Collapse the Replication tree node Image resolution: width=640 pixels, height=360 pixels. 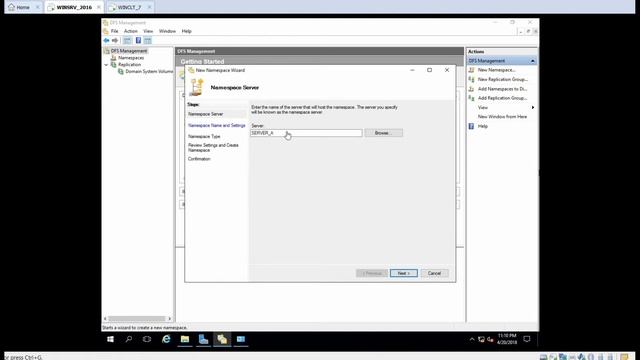point(106,64)
